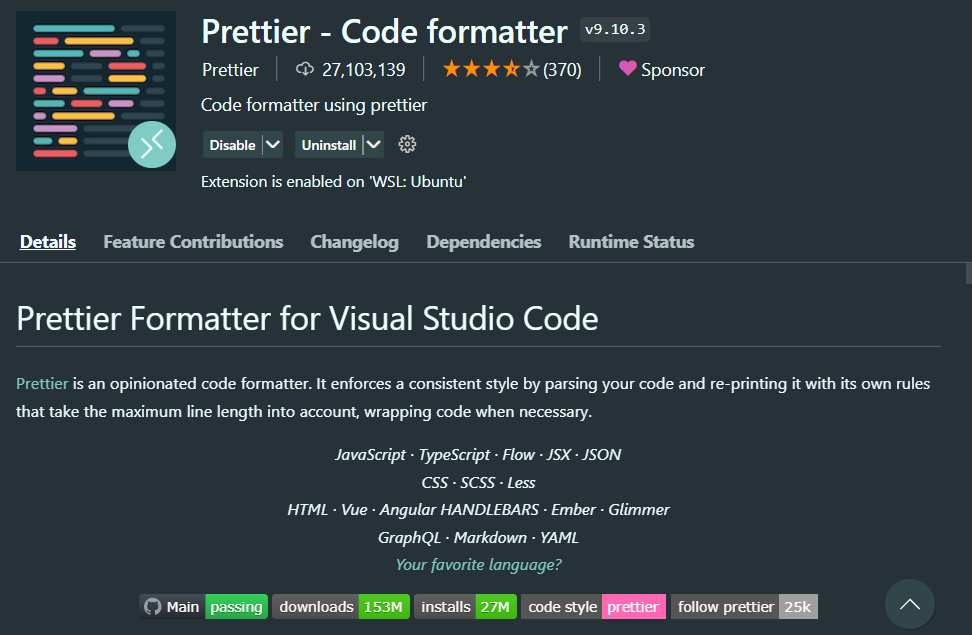Click the (370) ratings count

[562, 69]
